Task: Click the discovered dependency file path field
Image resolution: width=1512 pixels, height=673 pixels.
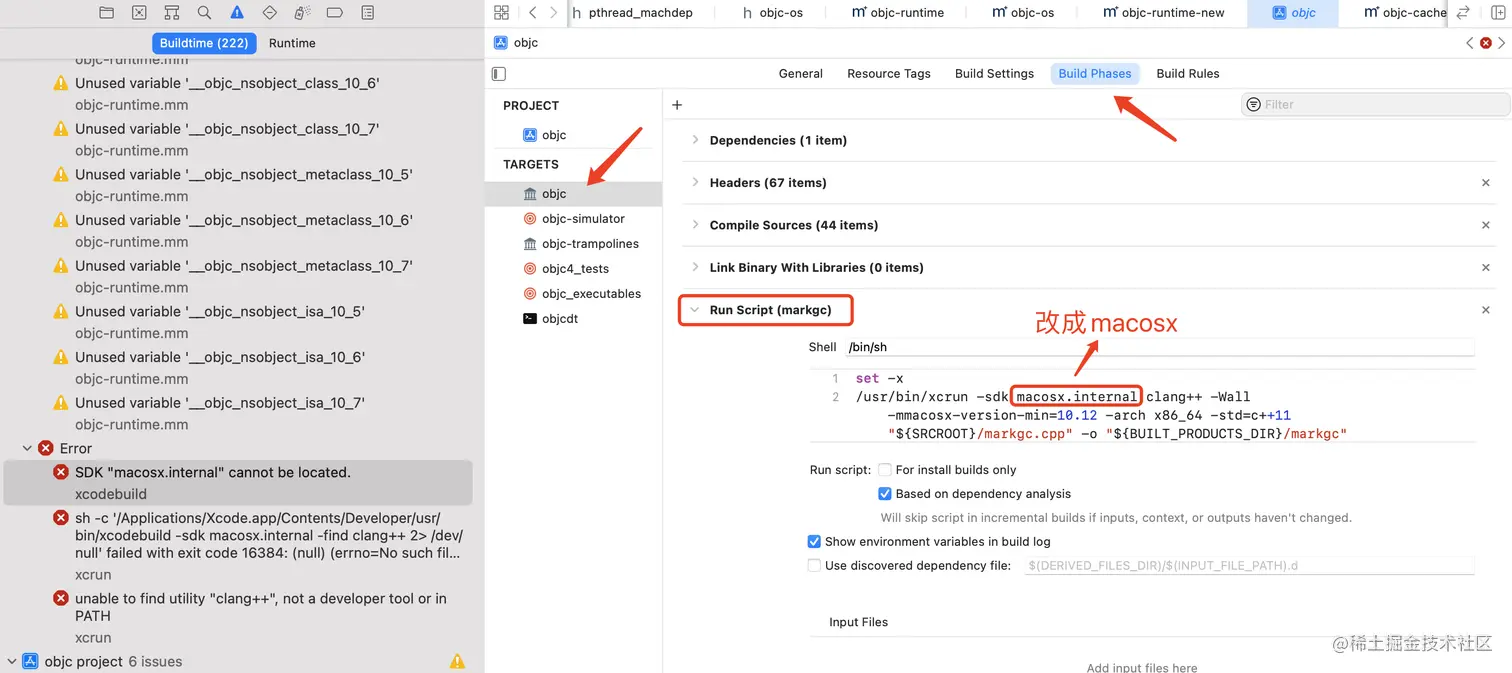Action: [x=1248, y=566]
